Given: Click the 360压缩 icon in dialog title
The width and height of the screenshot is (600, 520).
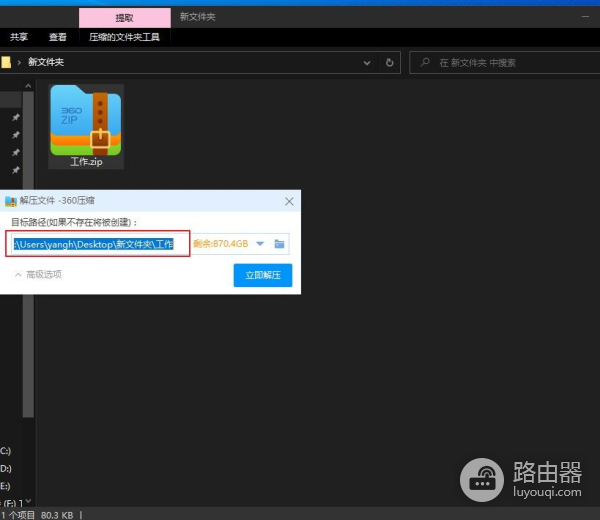Looking at the screenshot, I should tap(11, 201).
